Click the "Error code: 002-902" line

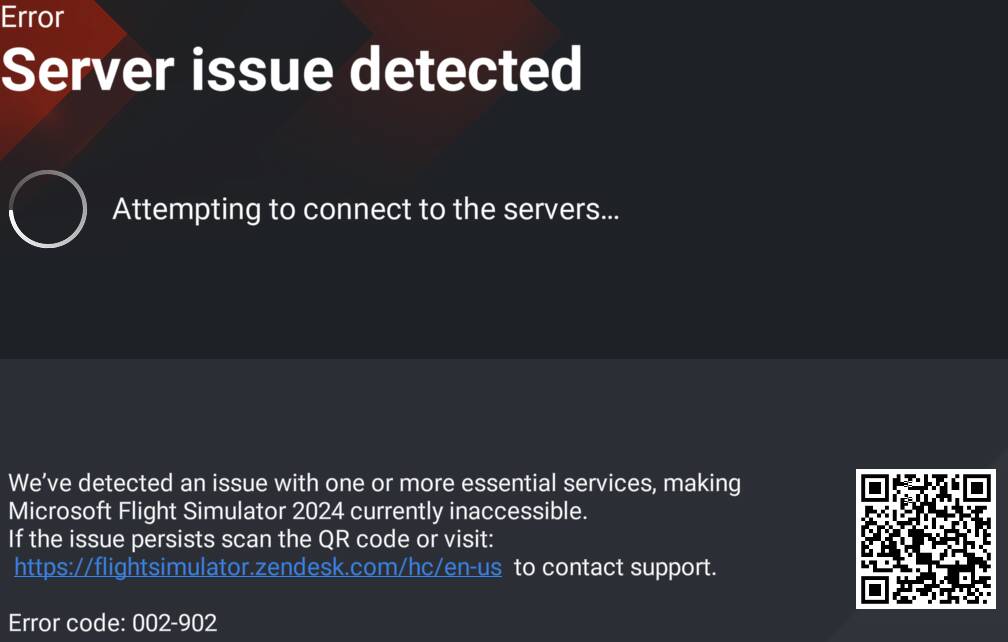click(112, 623)
